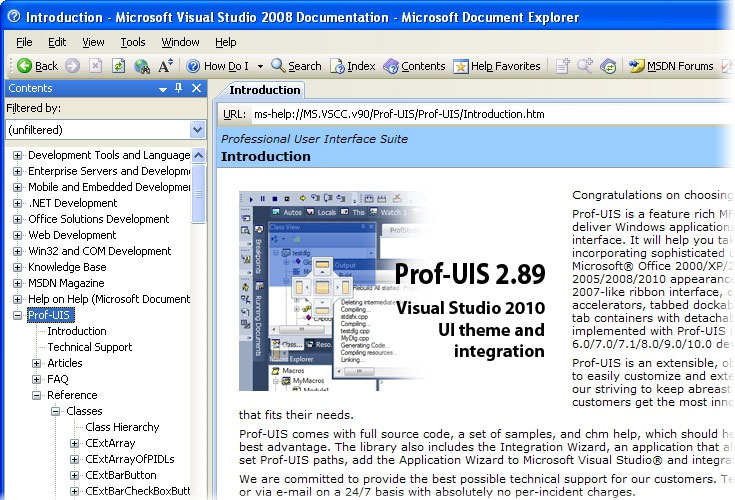
Task: Toggle auto-hide pin on Contents panel
Action: [179, 88]
